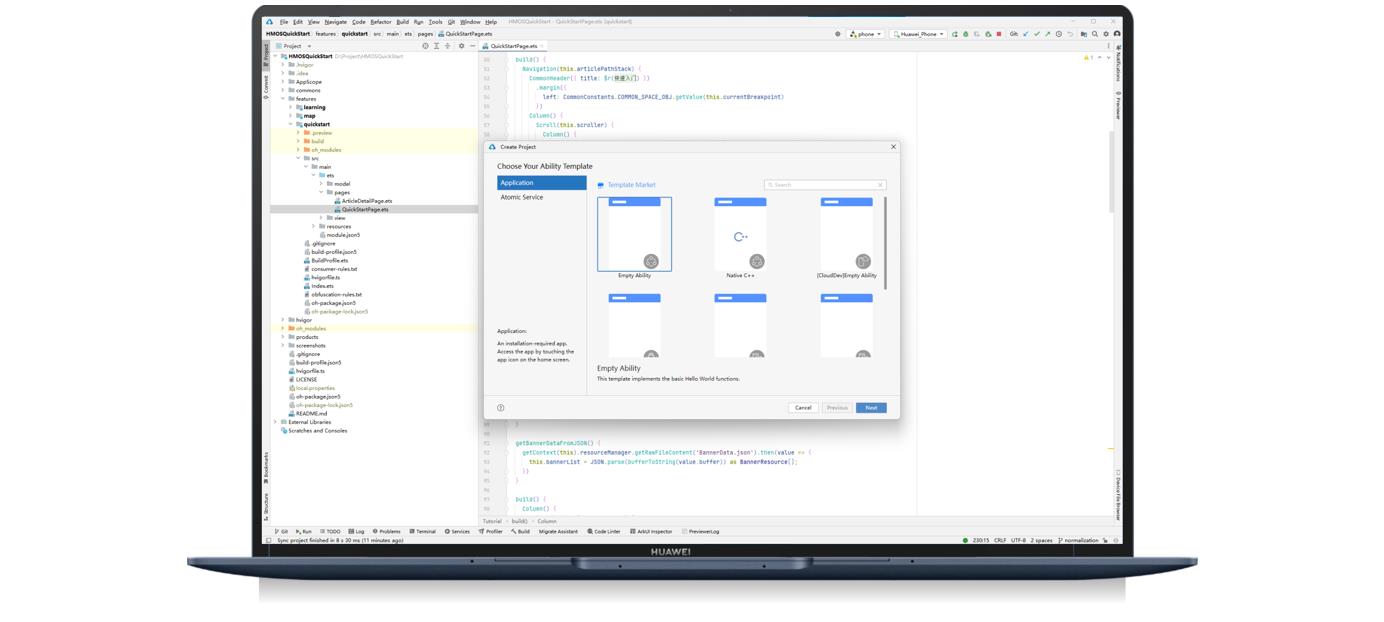This screenshot has height=622, width=1384.
Task: Open the Code Linter tool window
Action: coord(604,532)
